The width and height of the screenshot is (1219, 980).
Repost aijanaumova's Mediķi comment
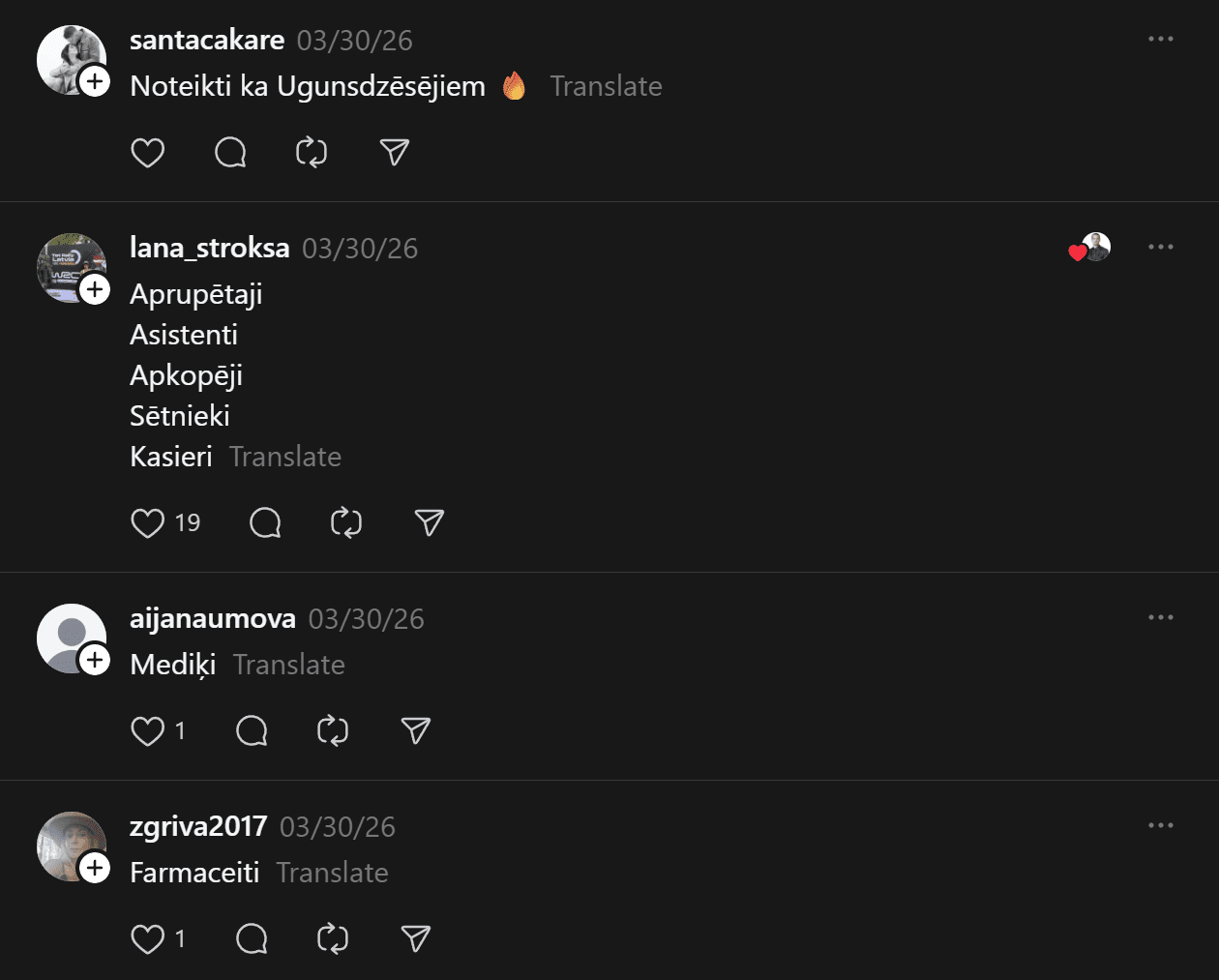pyautogui.click(x=333, y=731)
